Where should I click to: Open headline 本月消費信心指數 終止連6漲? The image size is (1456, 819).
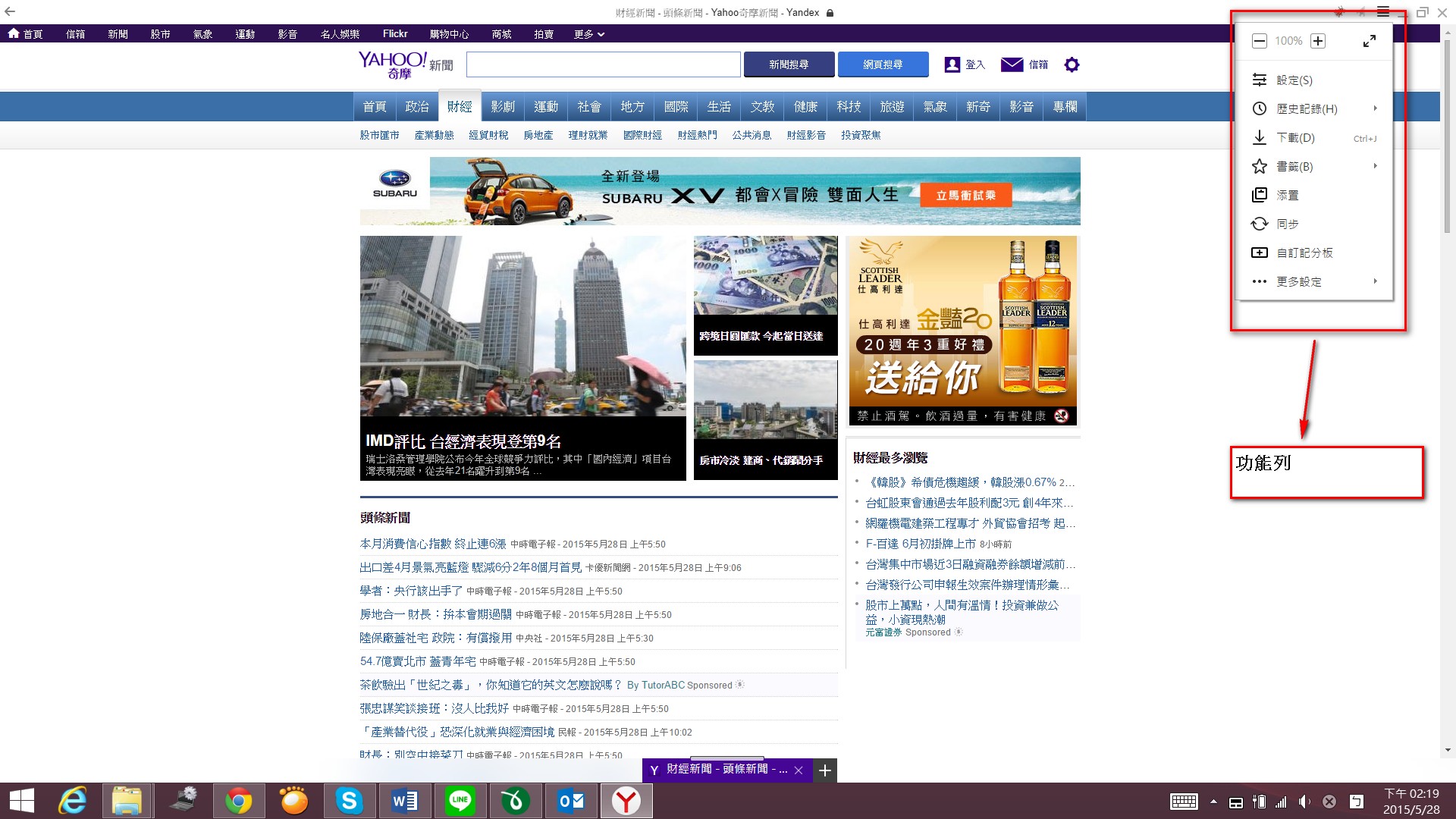(x=433, y=544)
